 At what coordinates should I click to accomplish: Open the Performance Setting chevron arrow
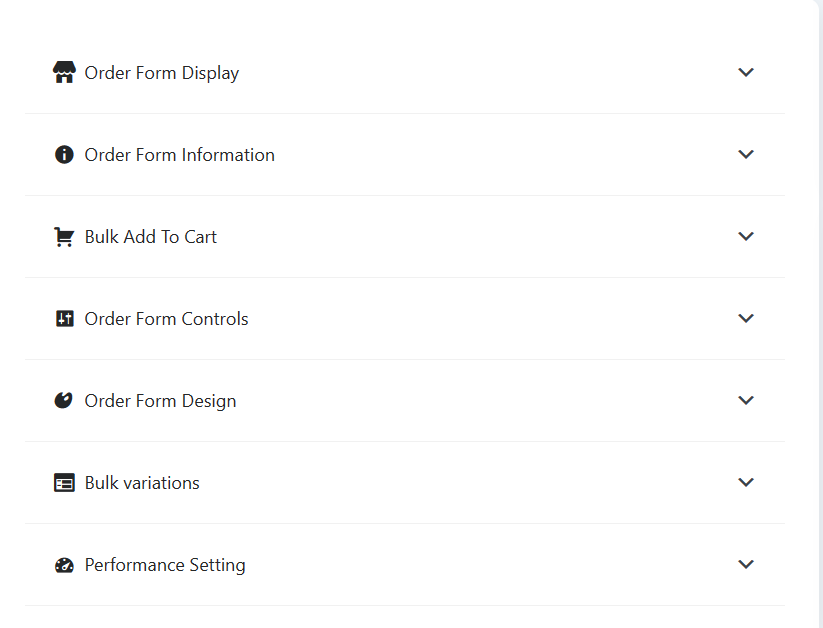[746, 564]
